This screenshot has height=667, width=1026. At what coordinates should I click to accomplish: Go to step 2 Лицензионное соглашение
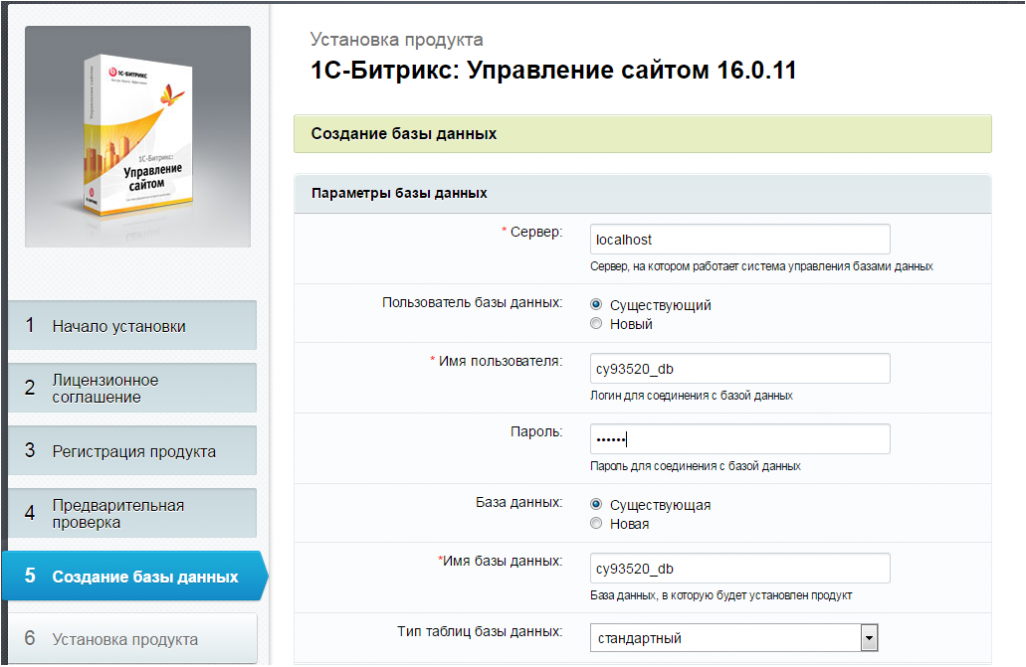(x=133, y=388)
